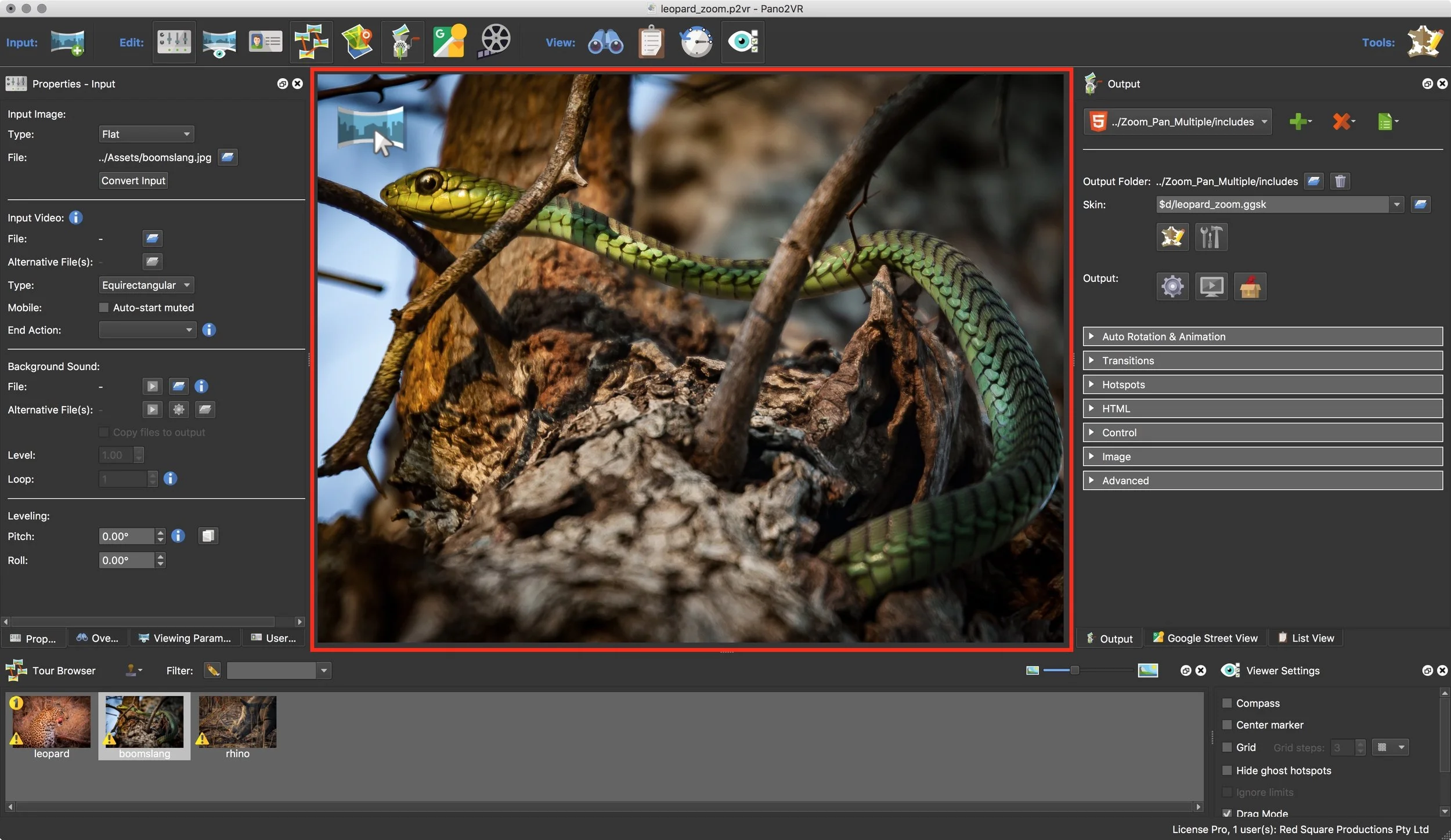Screen dimensions: 1451x840
Task: Enable the Grid checkbox
Action: (1227, 747)
